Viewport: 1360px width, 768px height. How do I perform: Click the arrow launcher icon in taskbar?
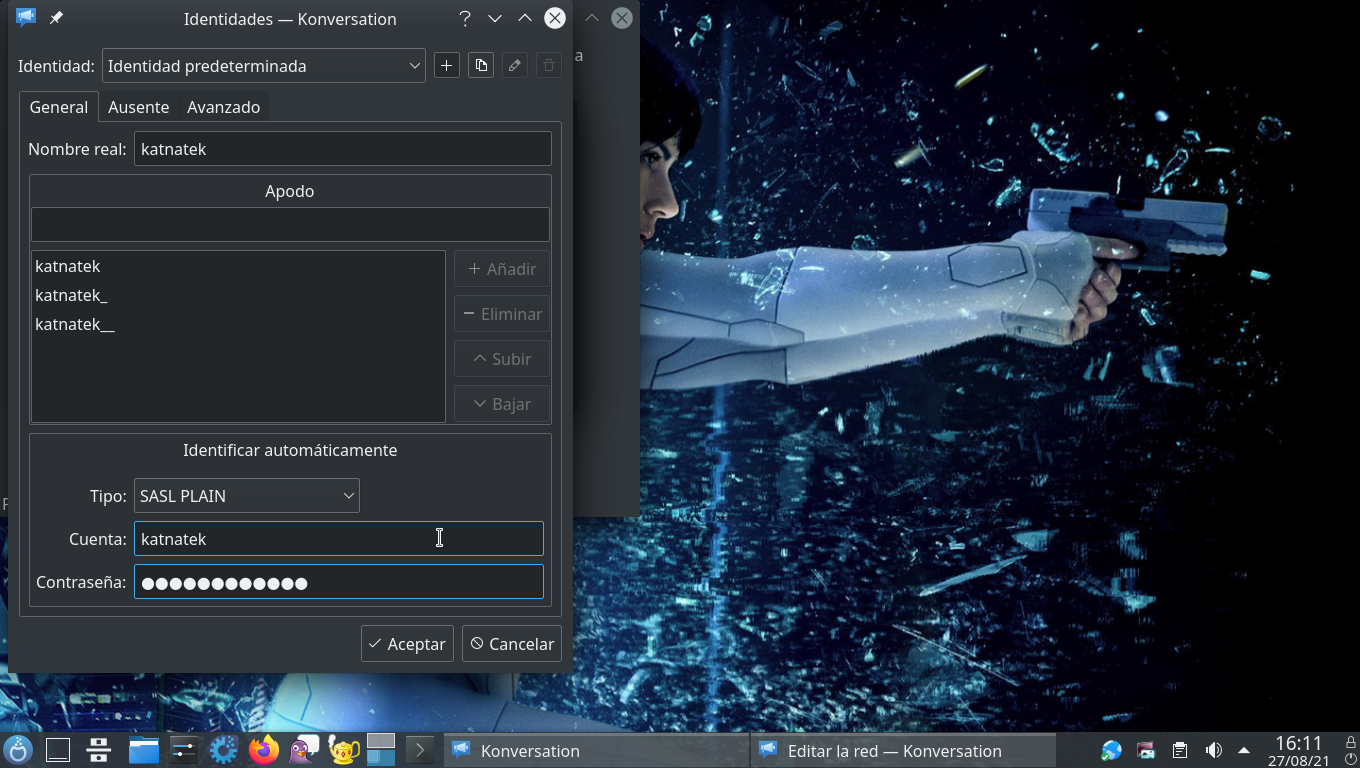click(420, 749)
